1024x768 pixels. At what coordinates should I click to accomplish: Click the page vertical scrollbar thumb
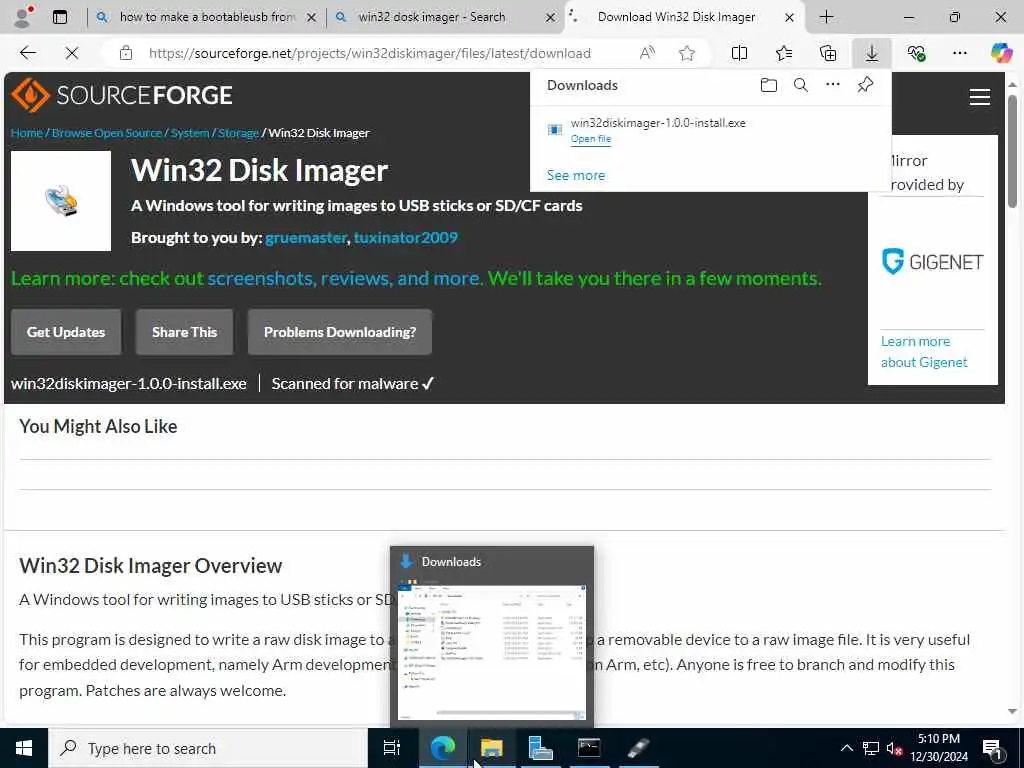click(x=1012, y=152)
